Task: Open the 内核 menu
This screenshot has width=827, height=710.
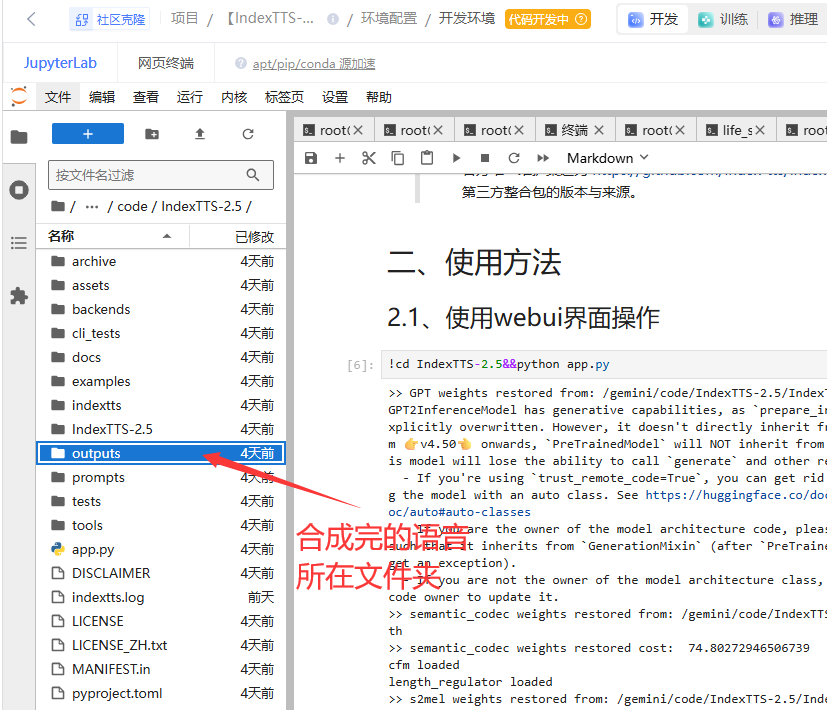Action: (234, 97)
